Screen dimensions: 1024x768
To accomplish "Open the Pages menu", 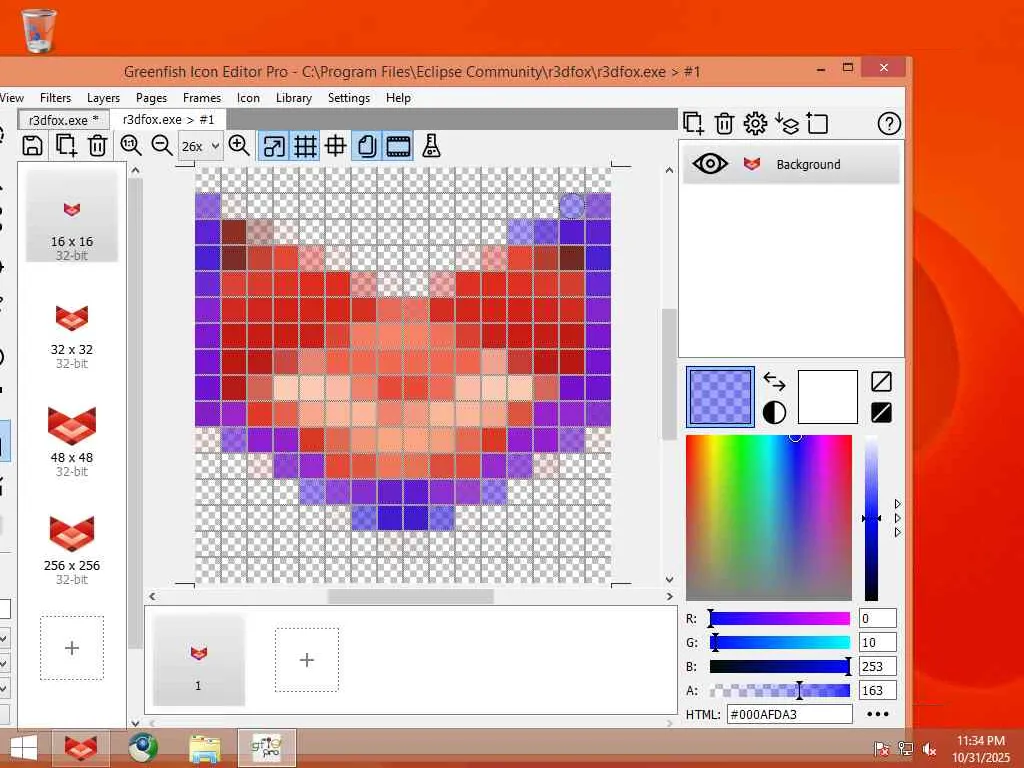I will [152, 98].
